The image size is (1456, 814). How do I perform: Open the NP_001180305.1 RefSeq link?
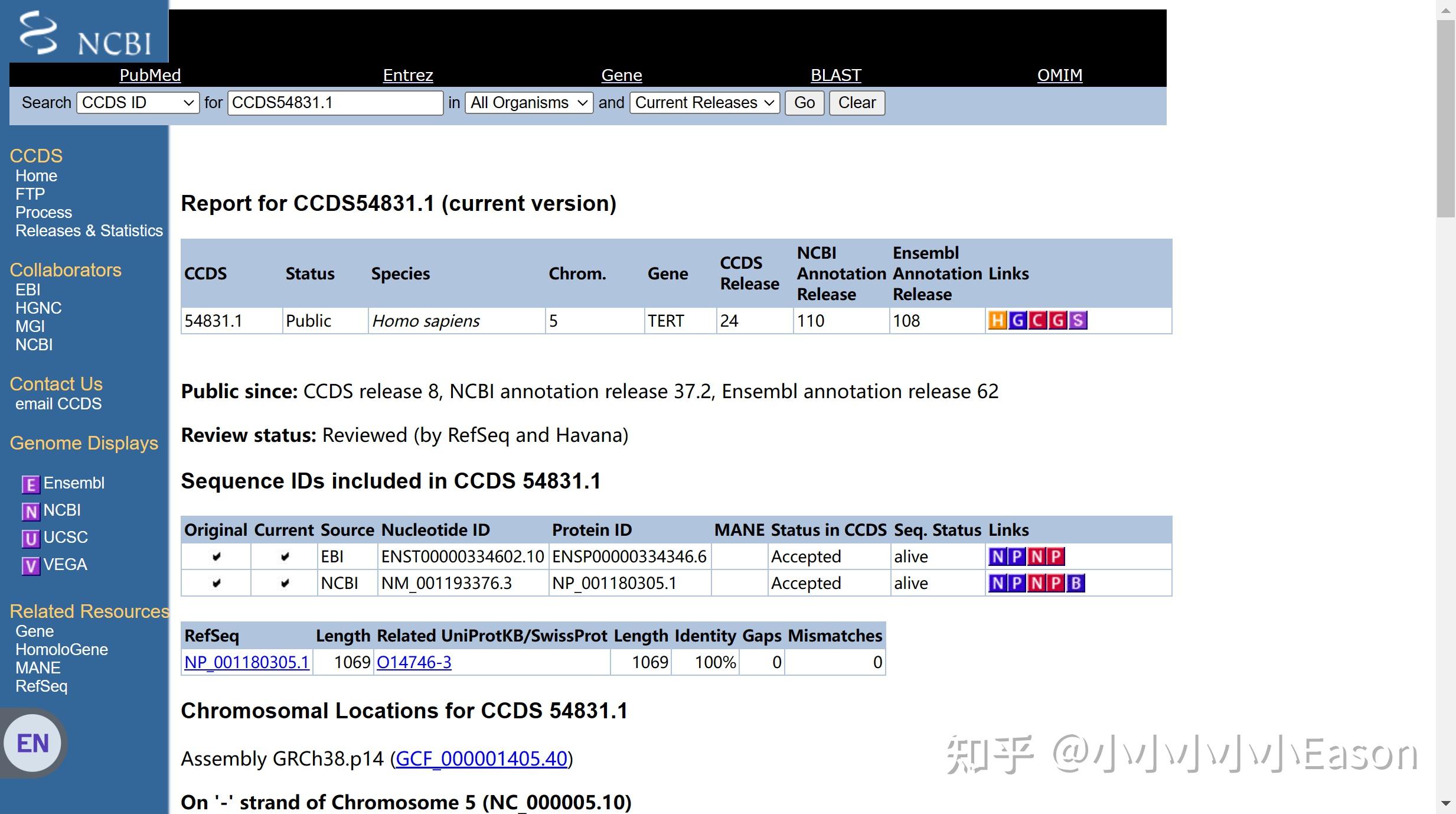247,662
